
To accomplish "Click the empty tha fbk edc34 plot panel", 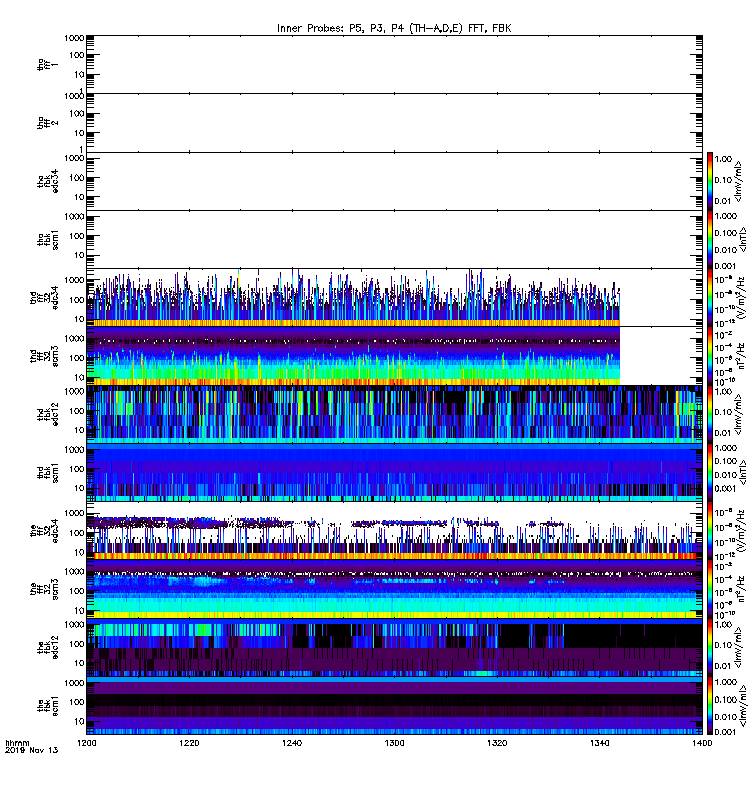I will [394, 181].
